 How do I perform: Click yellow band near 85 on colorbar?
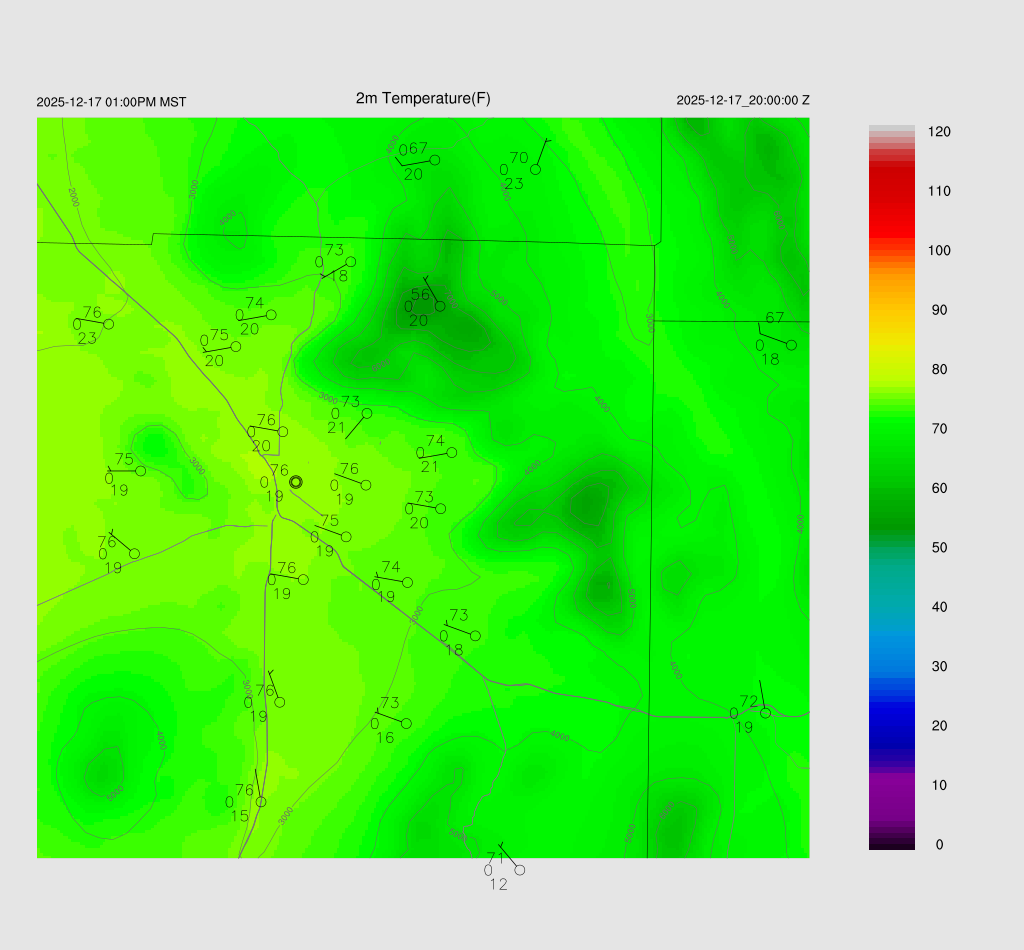892,340
